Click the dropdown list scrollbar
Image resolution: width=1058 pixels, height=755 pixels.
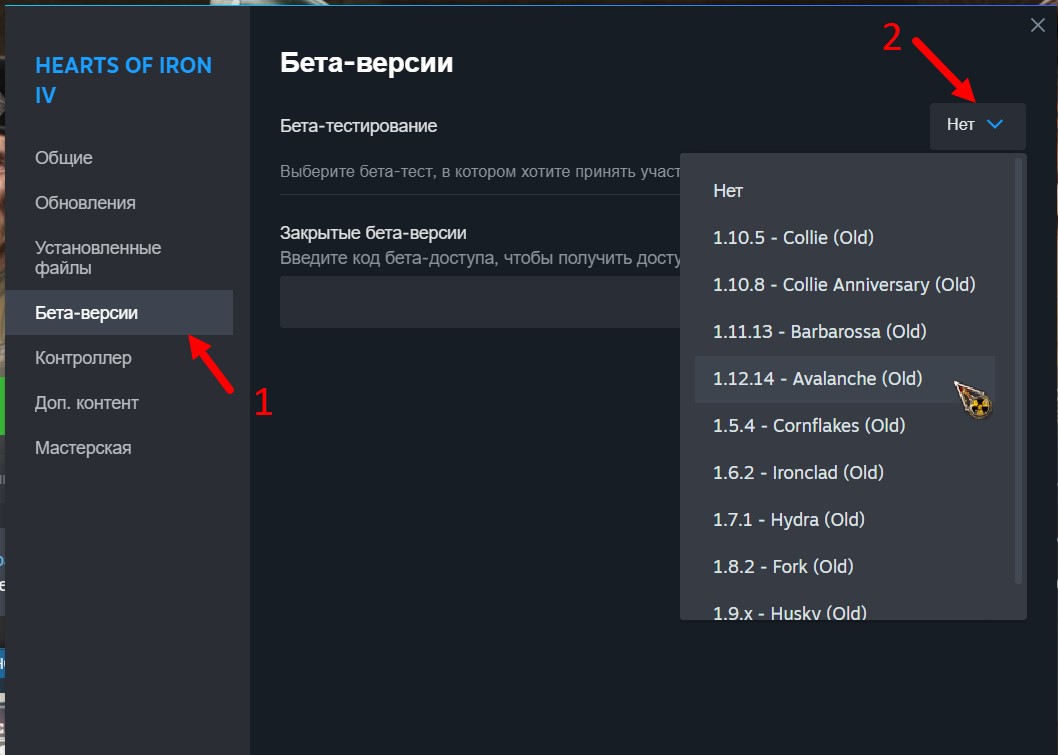(x=1019, y=370)
